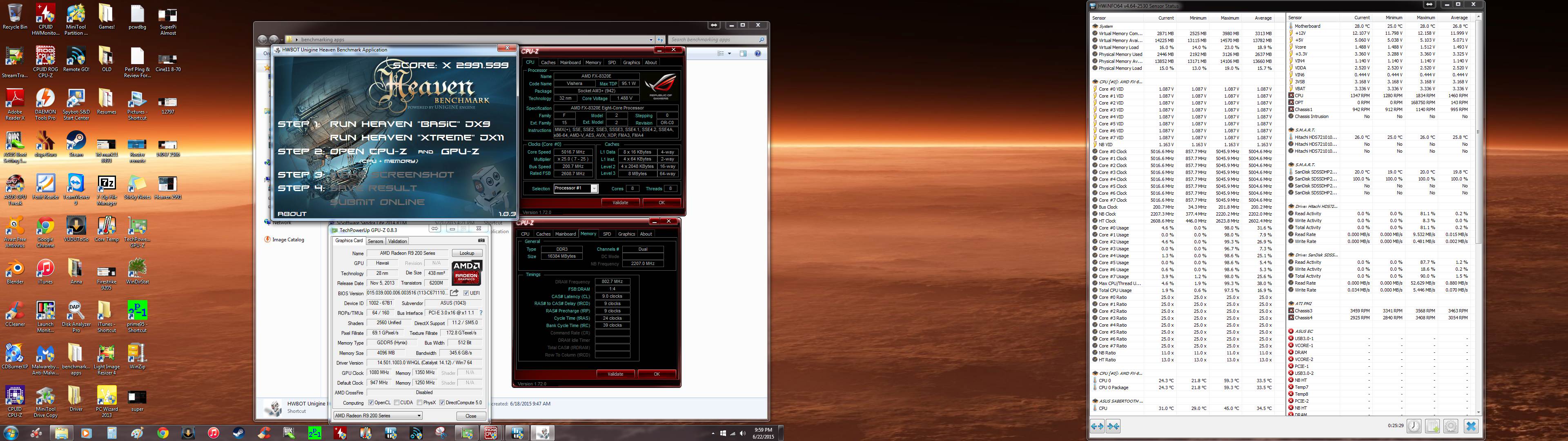This screenshot has width=1568, height=441.
Task: Open CCleaner desktop shortcut
Action: [15, 314]
